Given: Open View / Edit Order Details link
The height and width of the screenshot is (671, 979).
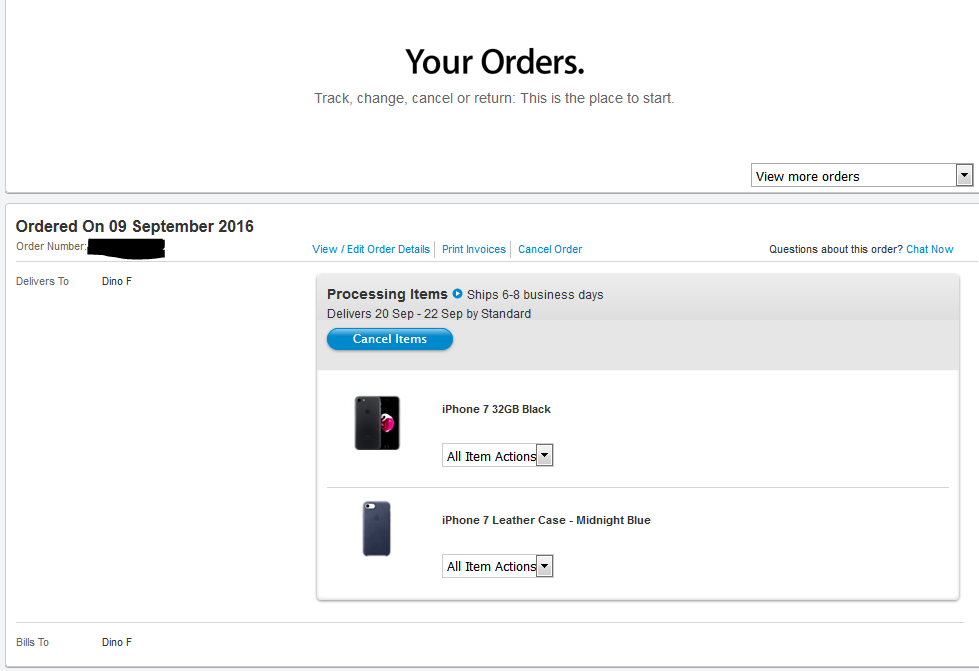Looking at the screenshot, I should click(x=371, y=249).
